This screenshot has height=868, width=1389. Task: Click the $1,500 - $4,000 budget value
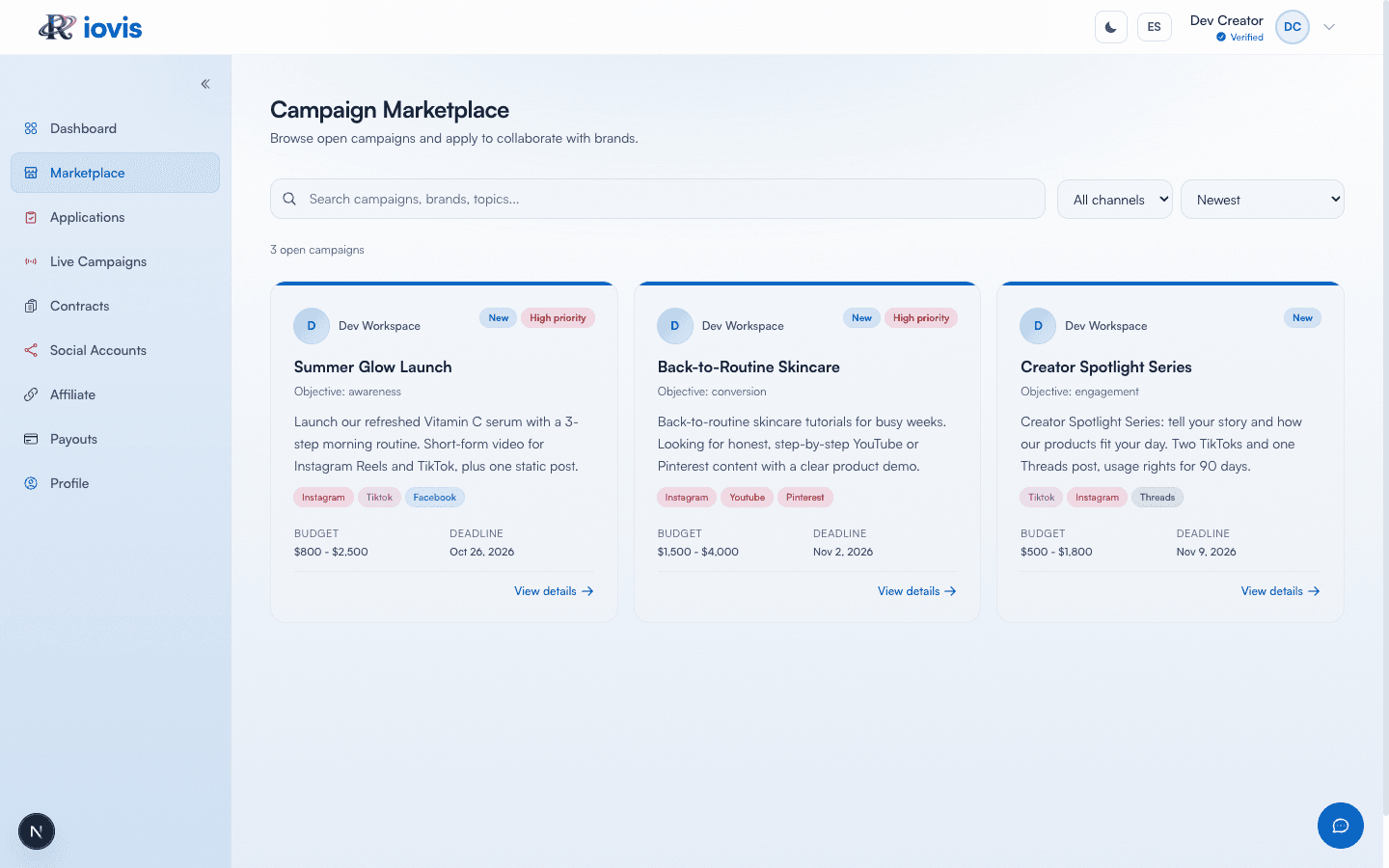(698, 552)
